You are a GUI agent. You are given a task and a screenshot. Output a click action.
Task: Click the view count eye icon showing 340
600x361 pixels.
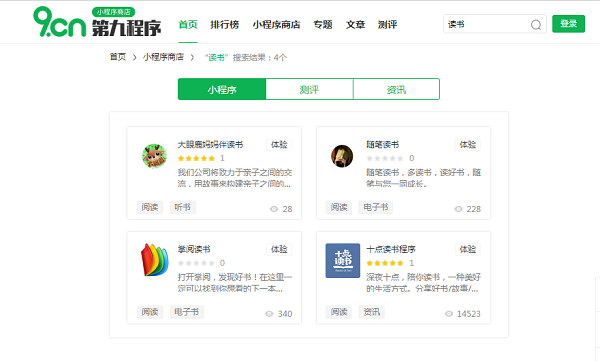point(269,314)
